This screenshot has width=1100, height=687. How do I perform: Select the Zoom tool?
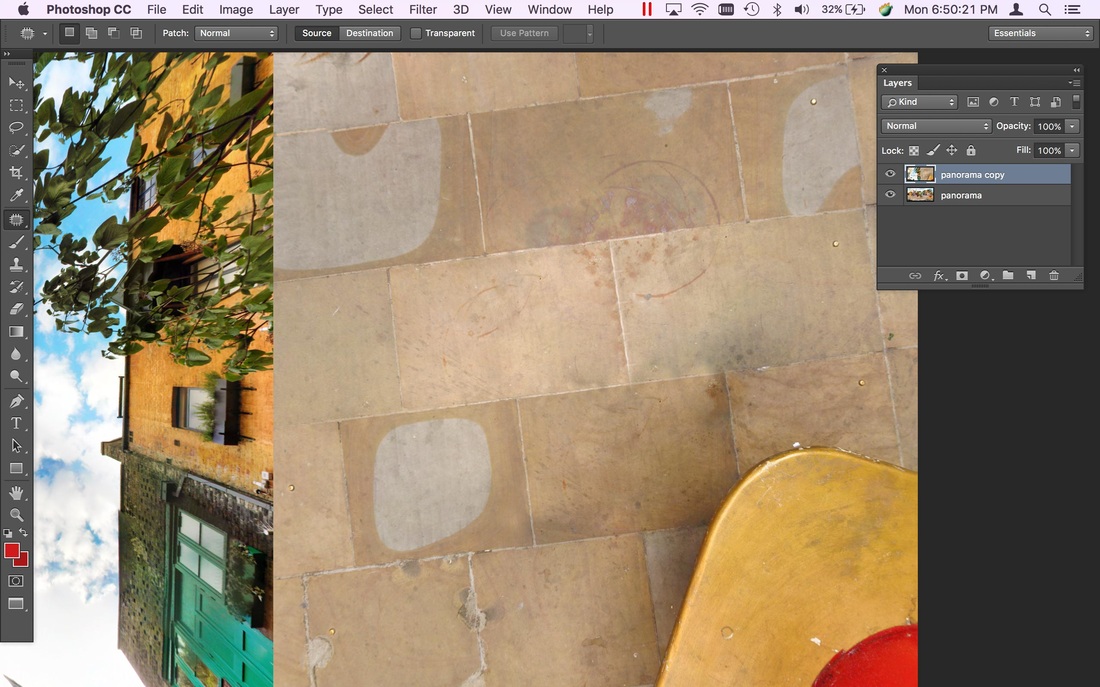tap(16, 515)
